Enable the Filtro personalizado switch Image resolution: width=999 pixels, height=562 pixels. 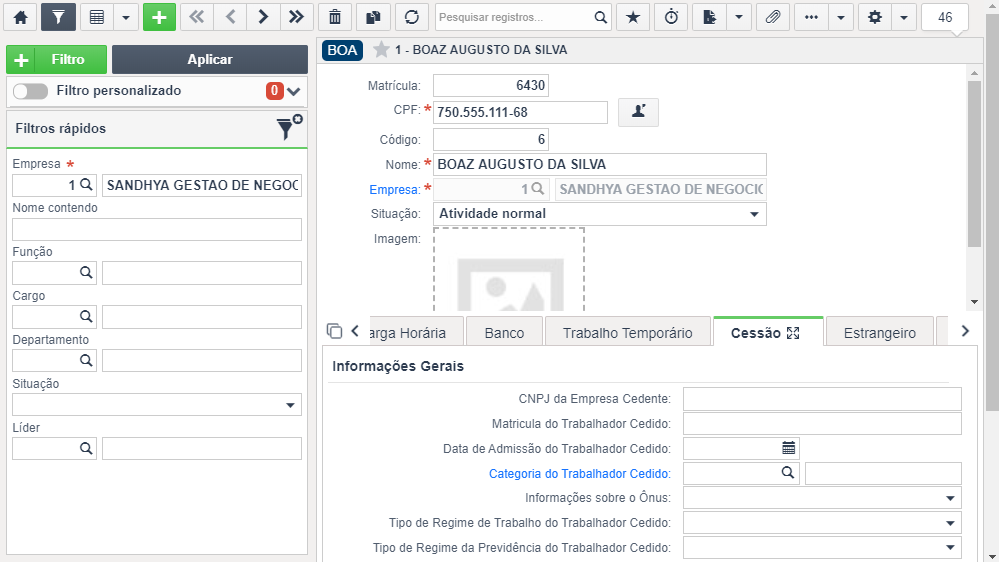(x=31, y=91)
